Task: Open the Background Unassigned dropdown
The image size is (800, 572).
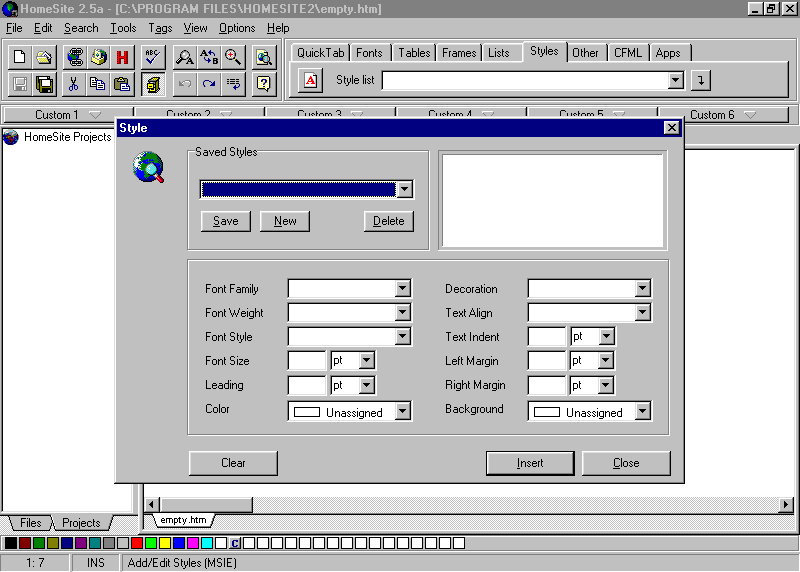Action: point(642,411)
